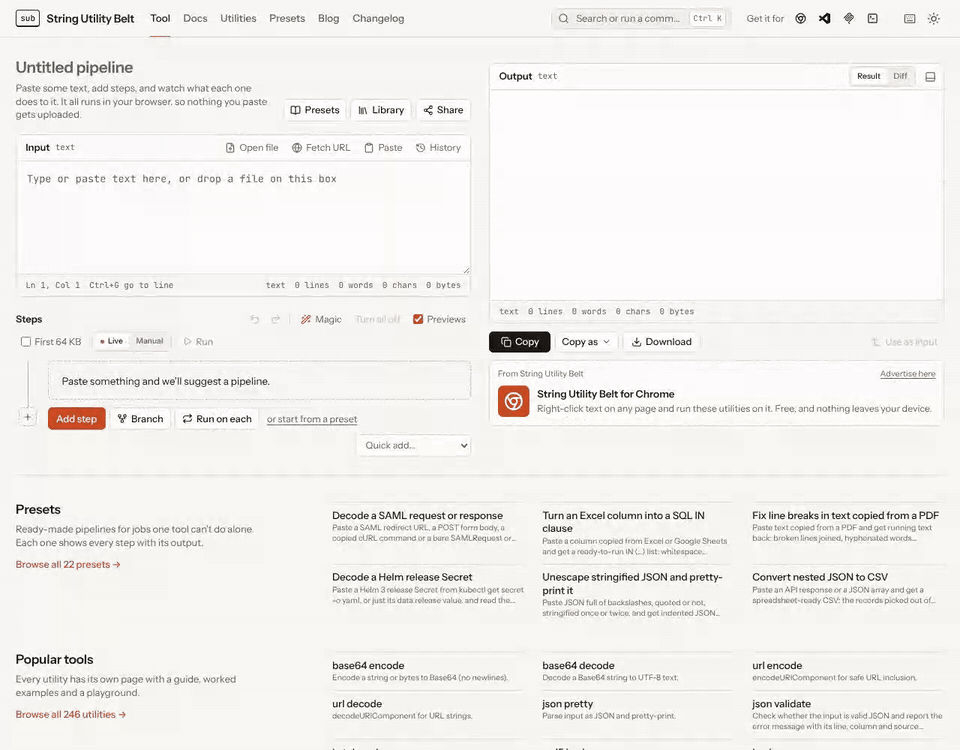The height and width of the screenshot is (750, 960).
Task: Open the Tool tab
Action: click(x=160, y=18)
